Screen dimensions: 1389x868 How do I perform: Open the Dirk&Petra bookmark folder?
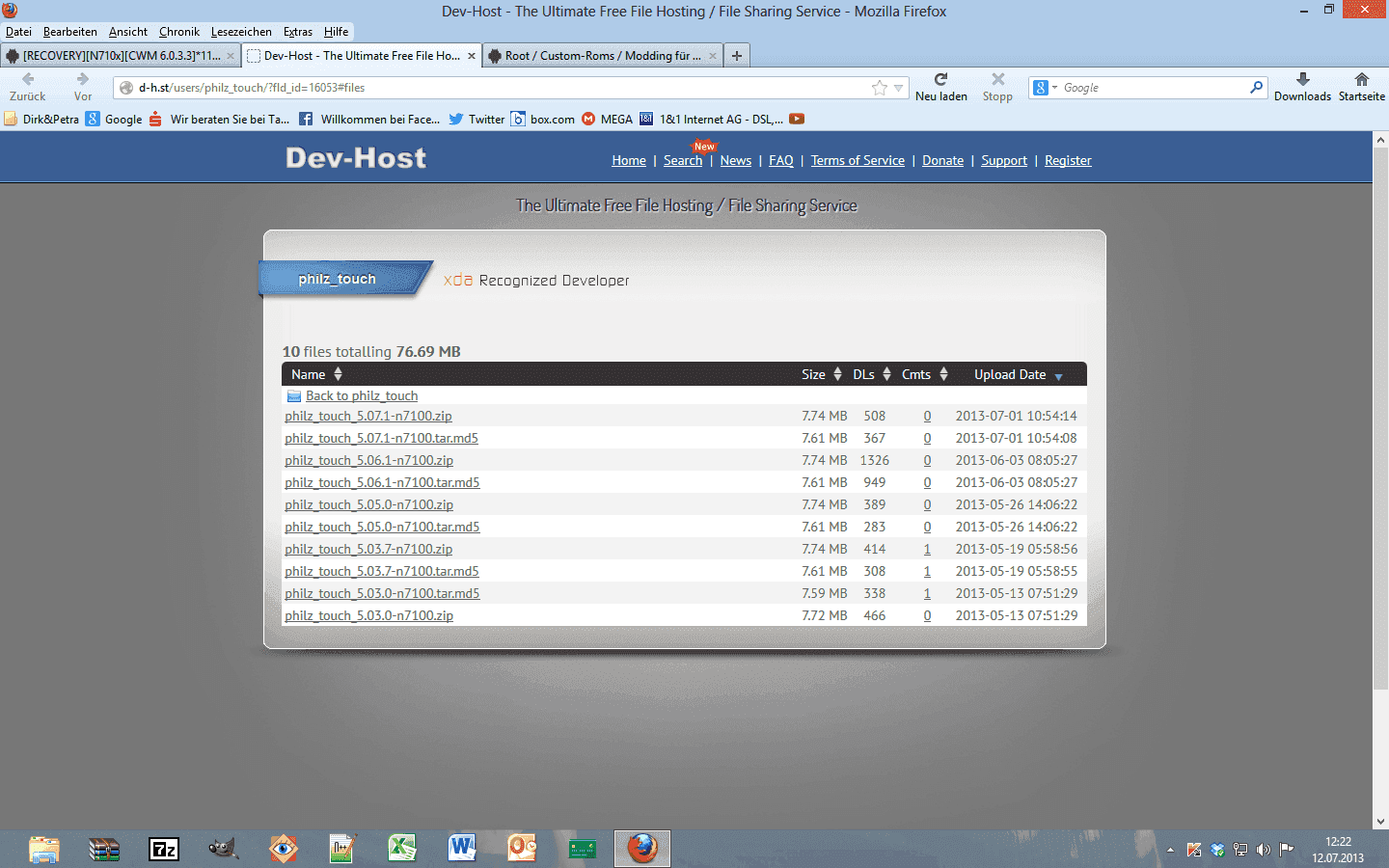coord(41,120)
